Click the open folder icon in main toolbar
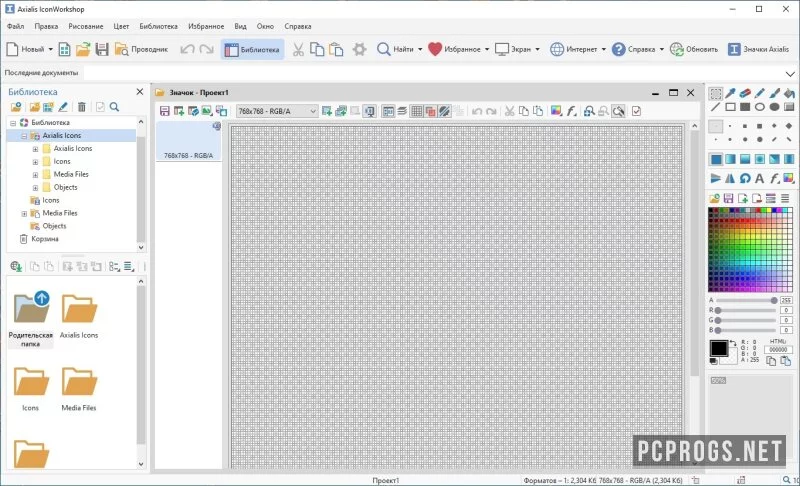The image size is (800, 486). [83, 49]
